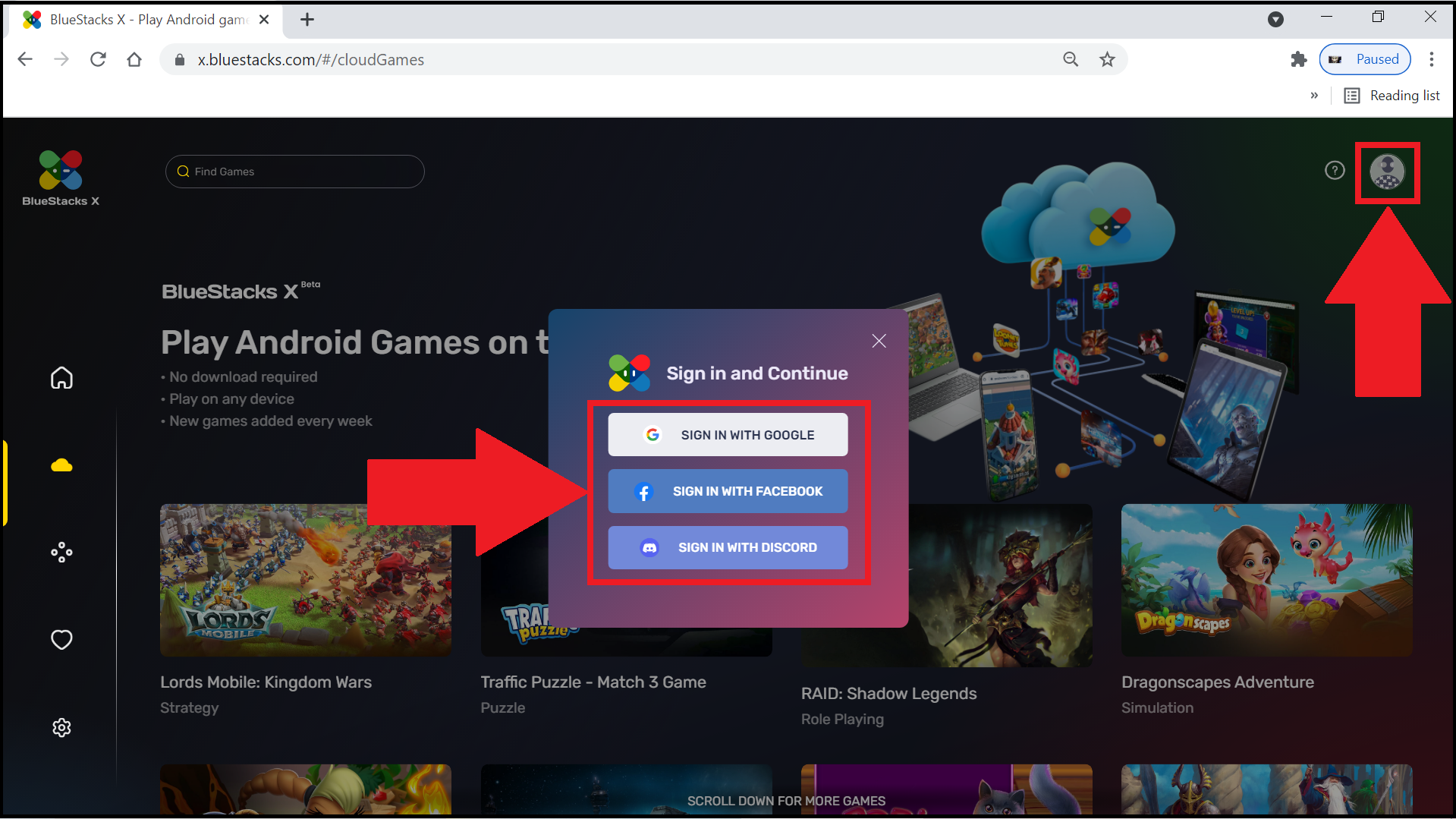Image resolution: width=1456 pixels, height=819 pixels.
Task: Sign in with Facebook
Action: [x=728, y=491]
